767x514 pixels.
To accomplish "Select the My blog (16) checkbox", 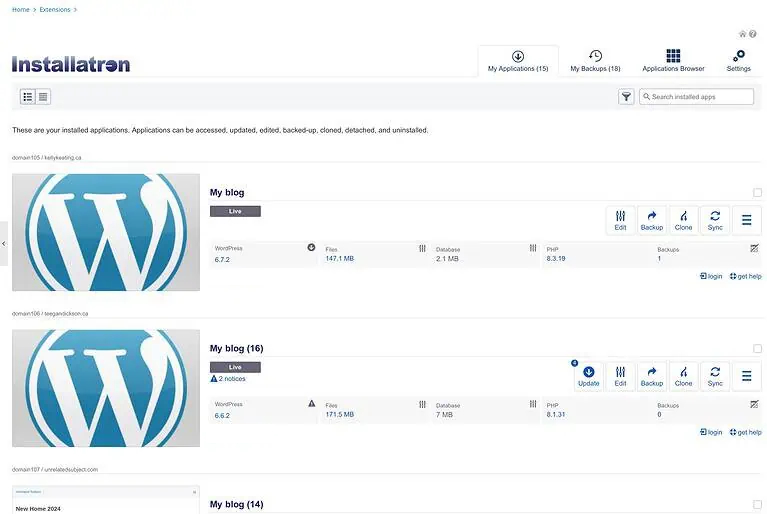I will coord(757,349).
